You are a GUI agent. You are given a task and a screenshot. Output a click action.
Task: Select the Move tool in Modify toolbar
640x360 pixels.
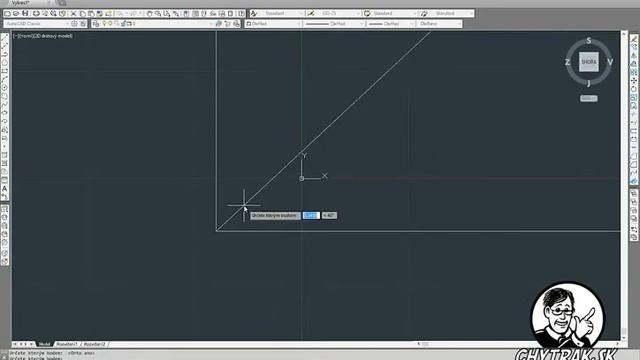click(634, 81)
